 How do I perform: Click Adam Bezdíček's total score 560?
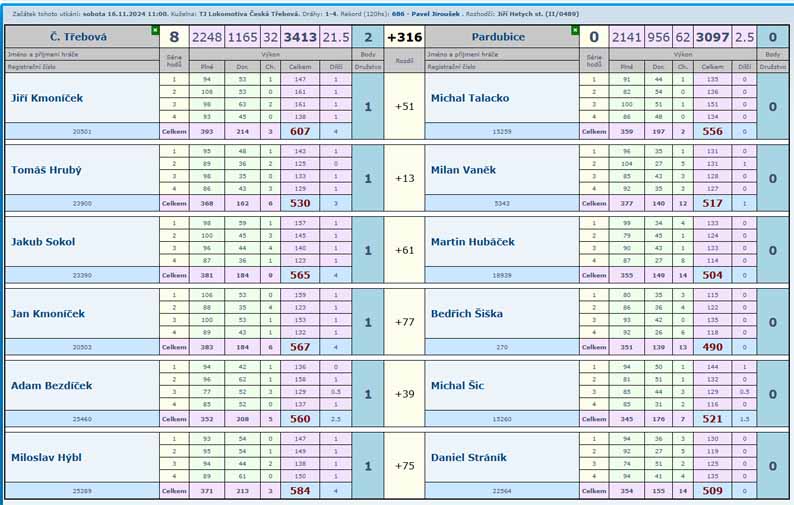(x=300, y=419)
